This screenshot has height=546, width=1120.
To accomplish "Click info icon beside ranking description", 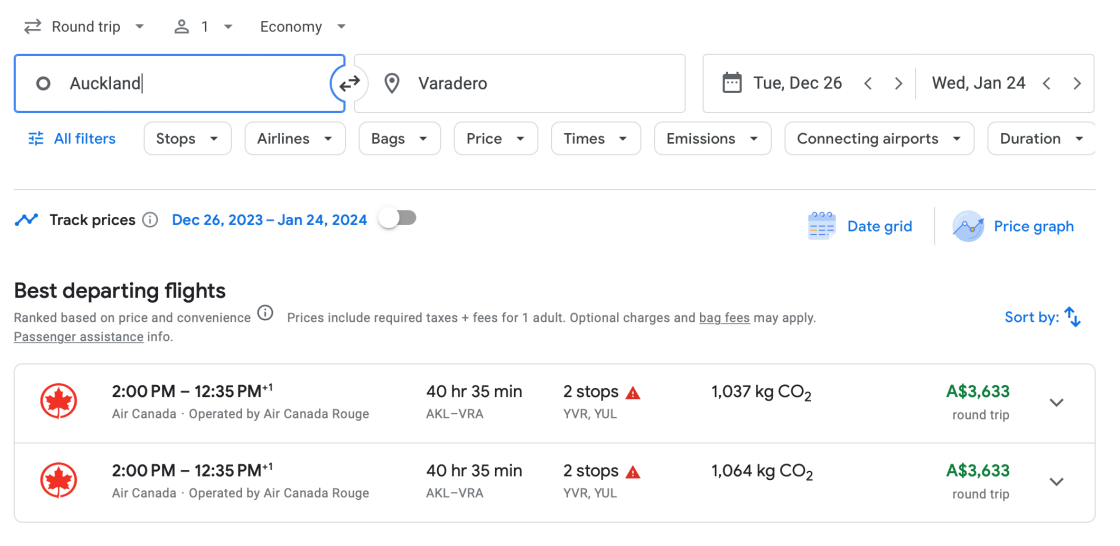I will pos(265,313).
